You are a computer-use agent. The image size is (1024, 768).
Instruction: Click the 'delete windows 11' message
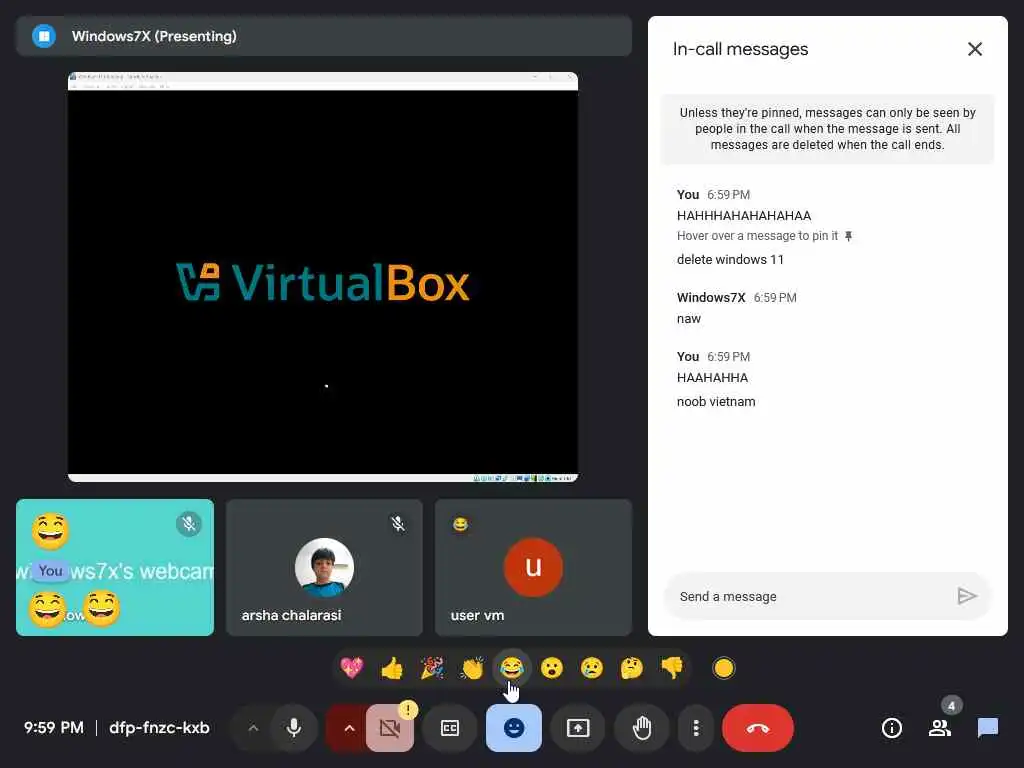pyautogui.click(x=730, y=259)
